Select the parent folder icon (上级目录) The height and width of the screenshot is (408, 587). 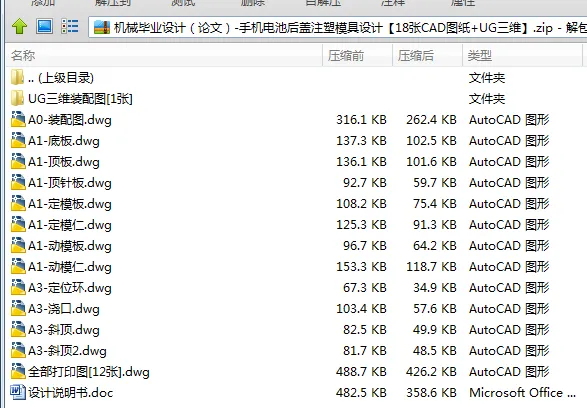18,77
